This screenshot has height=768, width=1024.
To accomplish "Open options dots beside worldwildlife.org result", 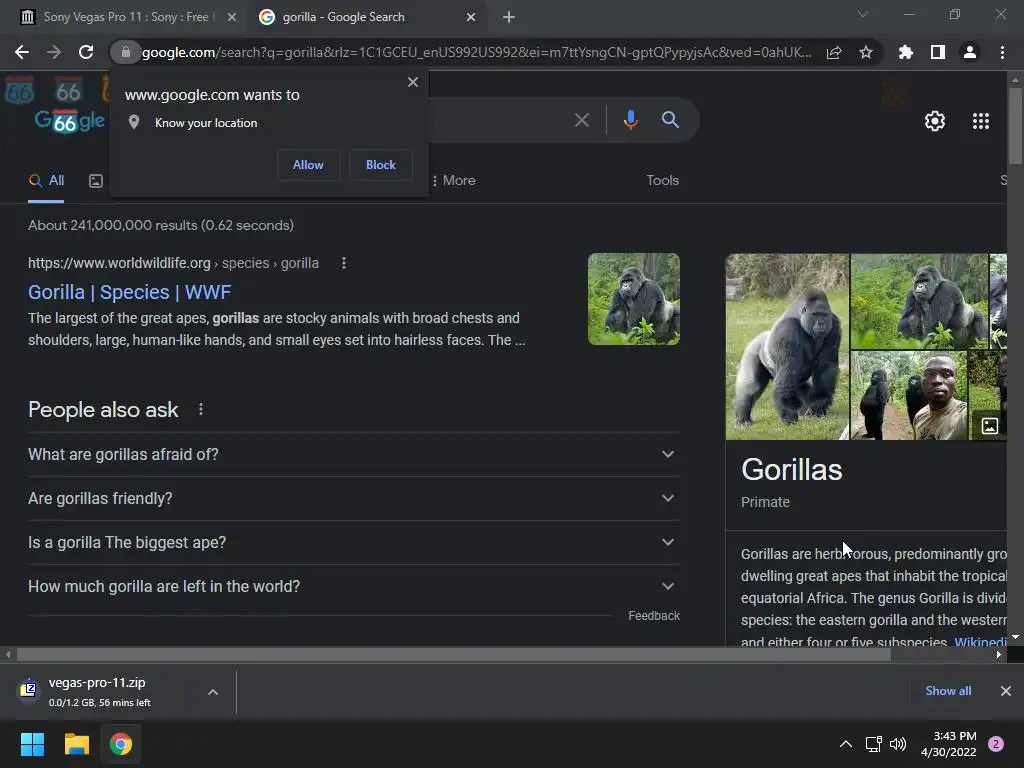I will click(x=344, y=263).
